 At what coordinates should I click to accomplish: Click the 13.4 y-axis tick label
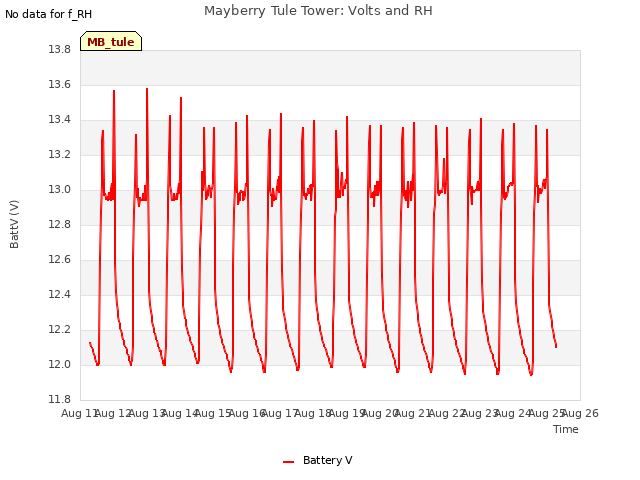pyautogui.click(x=60, y=120)
